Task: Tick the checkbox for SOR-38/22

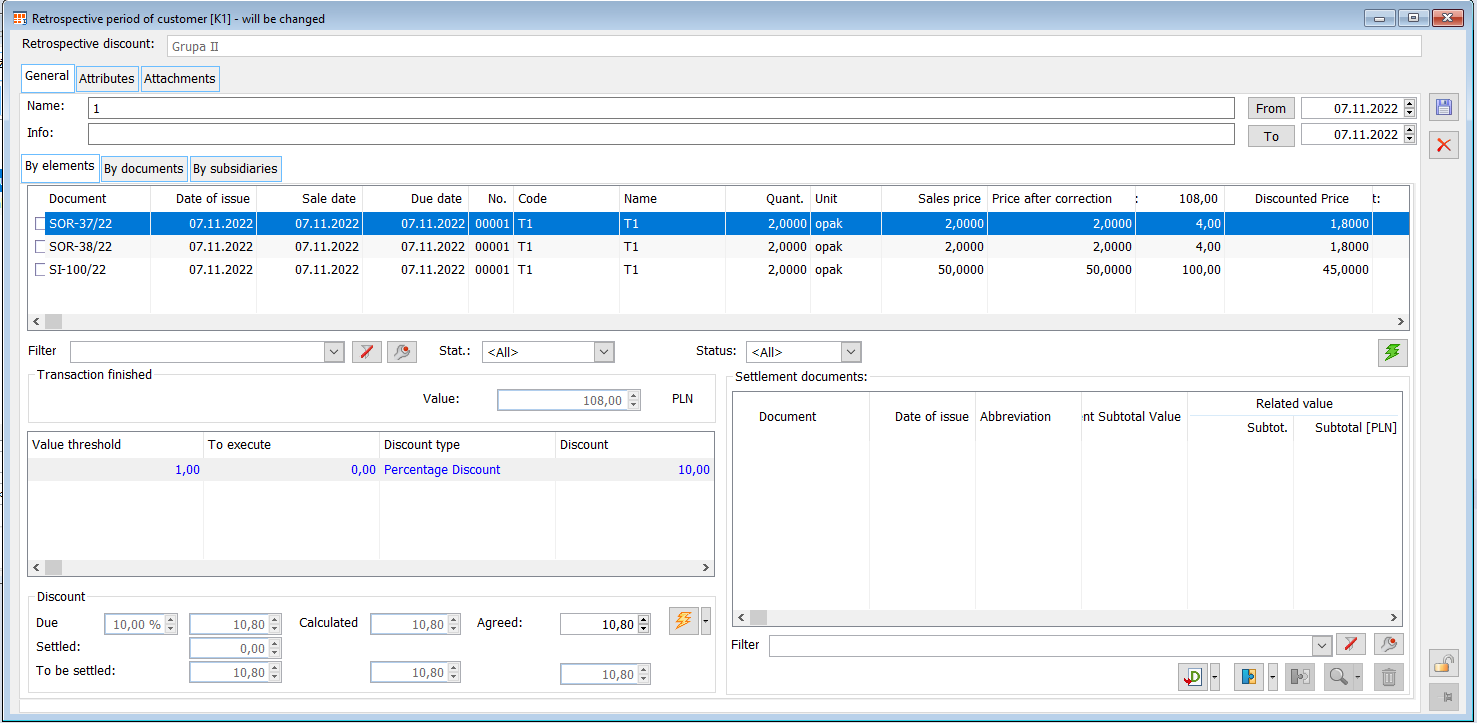Action: (41, 247)
